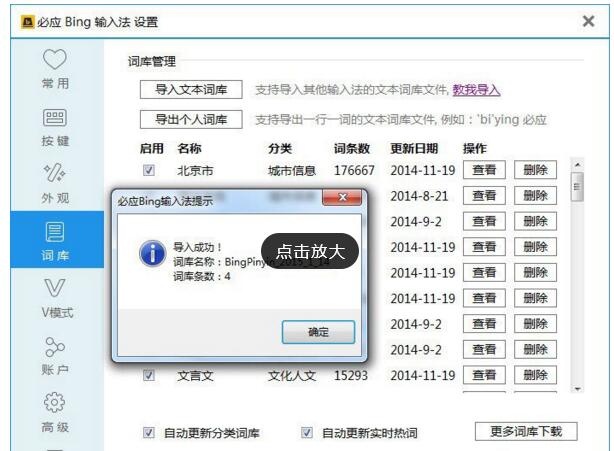The image size is (614, 451).
Task: Click the 2014-8-21 date cell
Action: point(419,196)
